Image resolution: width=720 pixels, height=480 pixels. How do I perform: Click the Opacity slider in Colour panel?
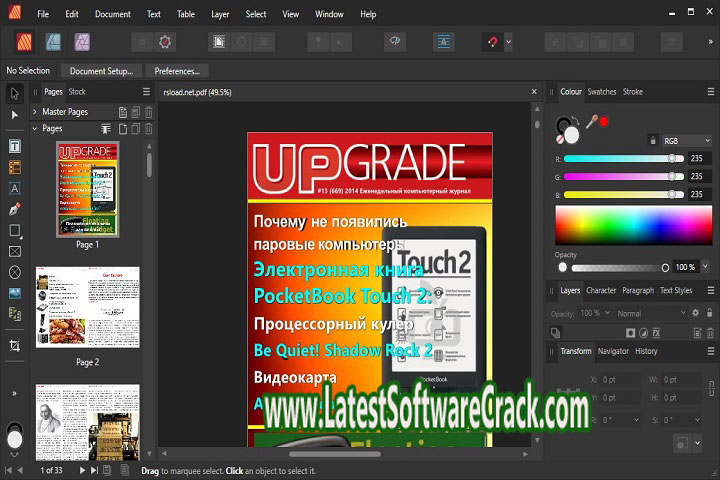point(618,267)
